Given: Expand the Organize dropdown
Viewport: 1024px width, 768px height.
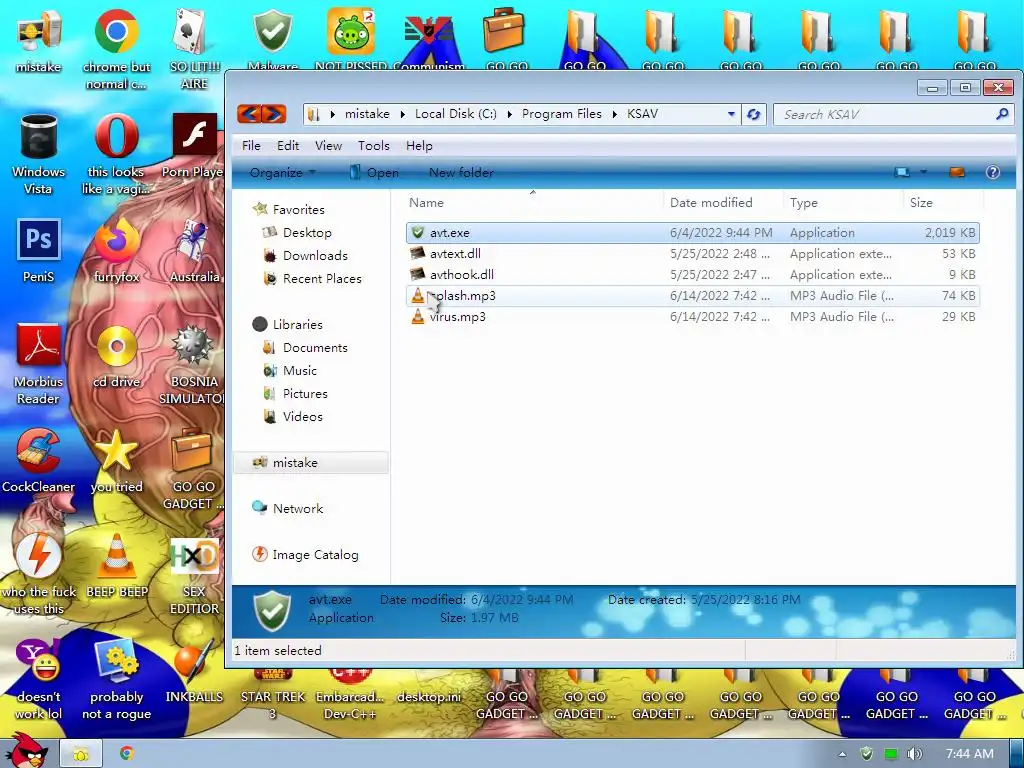Looking at the screenshot, I should point(283,172).
